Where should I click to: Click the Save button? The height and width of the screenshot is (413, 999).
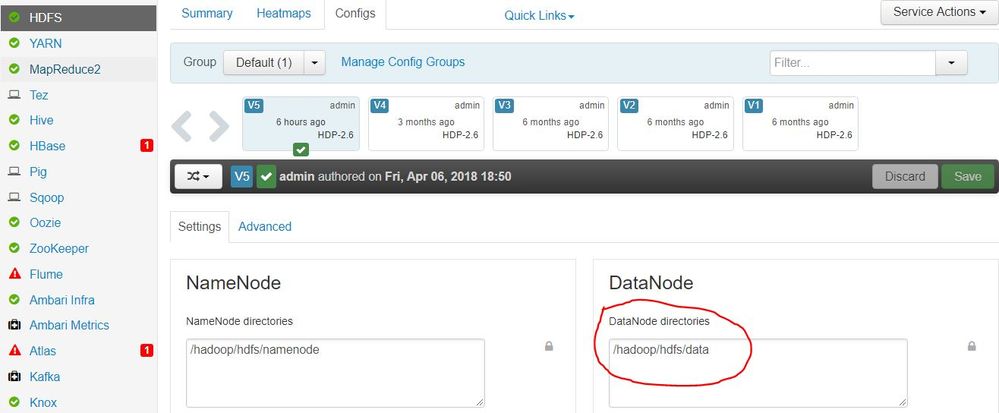967,176
